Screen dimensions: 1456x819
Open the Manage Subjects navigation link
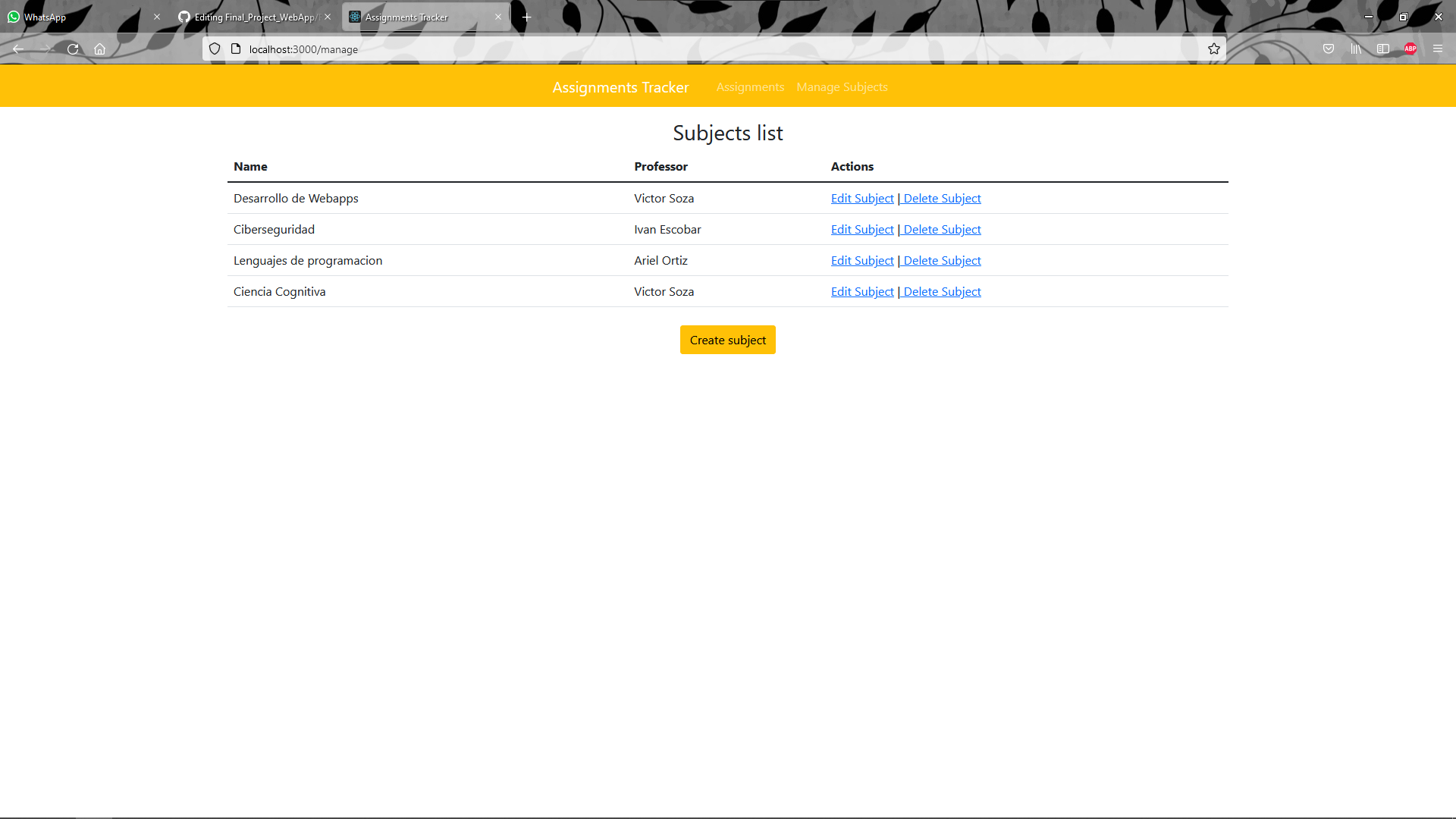coord(842,86)
